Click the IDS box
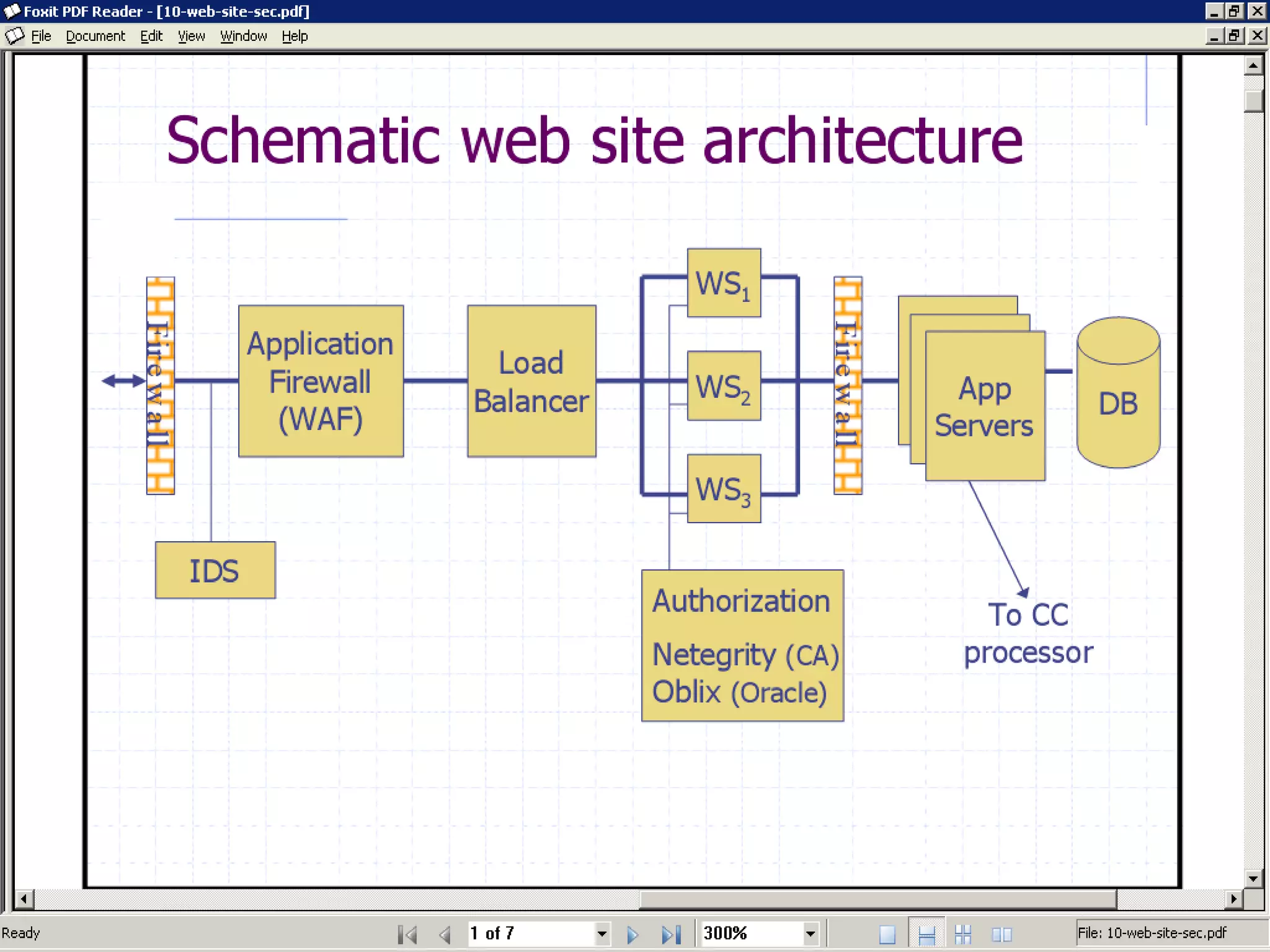 [215, 570]
